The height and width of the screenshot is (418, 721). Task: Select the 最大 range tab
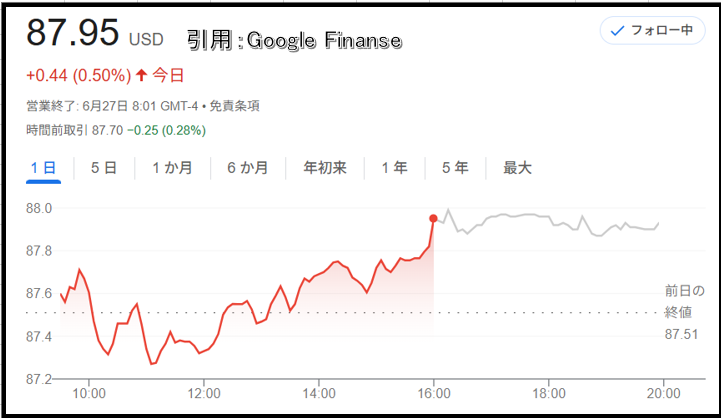pyautogui.click(x=517, y=168)
